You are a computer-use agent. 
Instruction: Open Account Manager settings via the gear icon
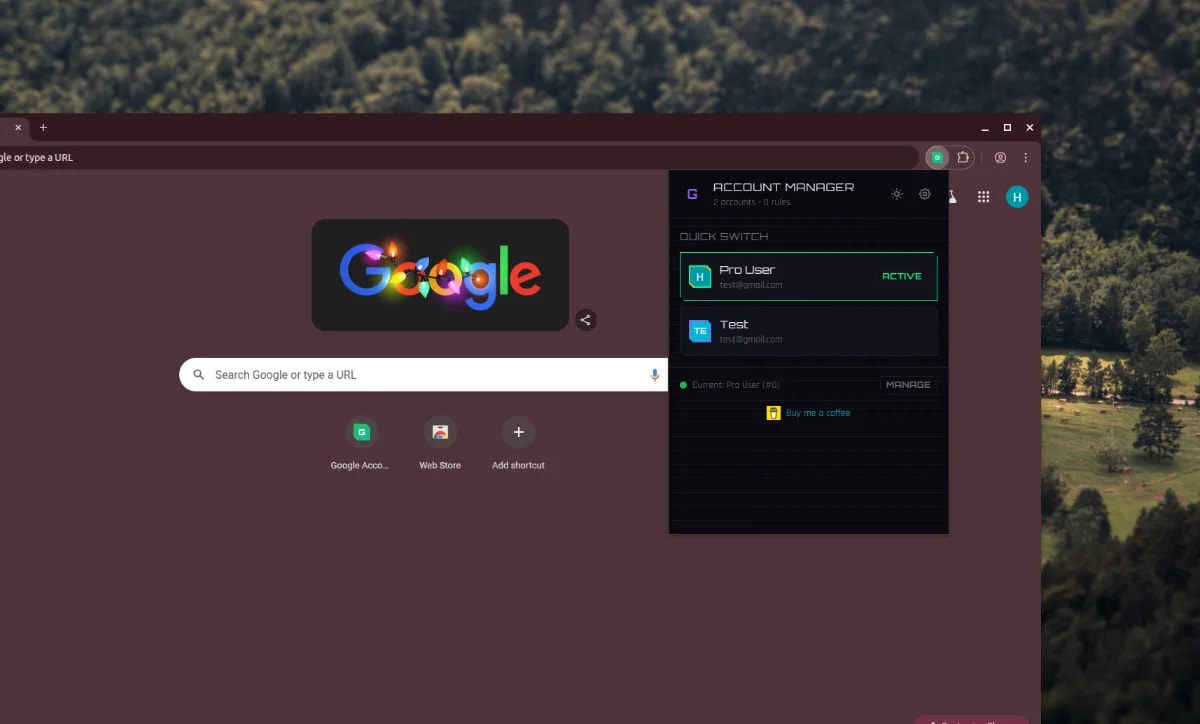[924, 194]
